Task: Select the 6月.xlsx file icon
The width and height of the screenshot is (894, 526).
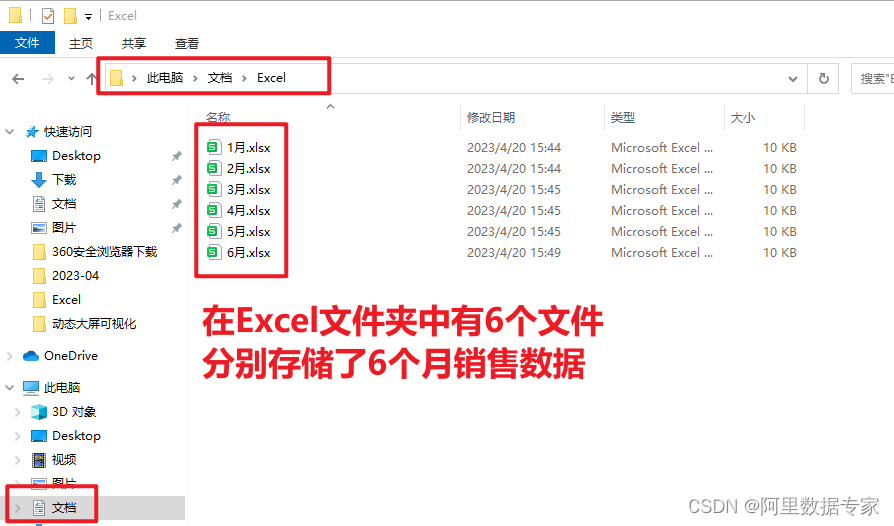Action: coord(213,252)
